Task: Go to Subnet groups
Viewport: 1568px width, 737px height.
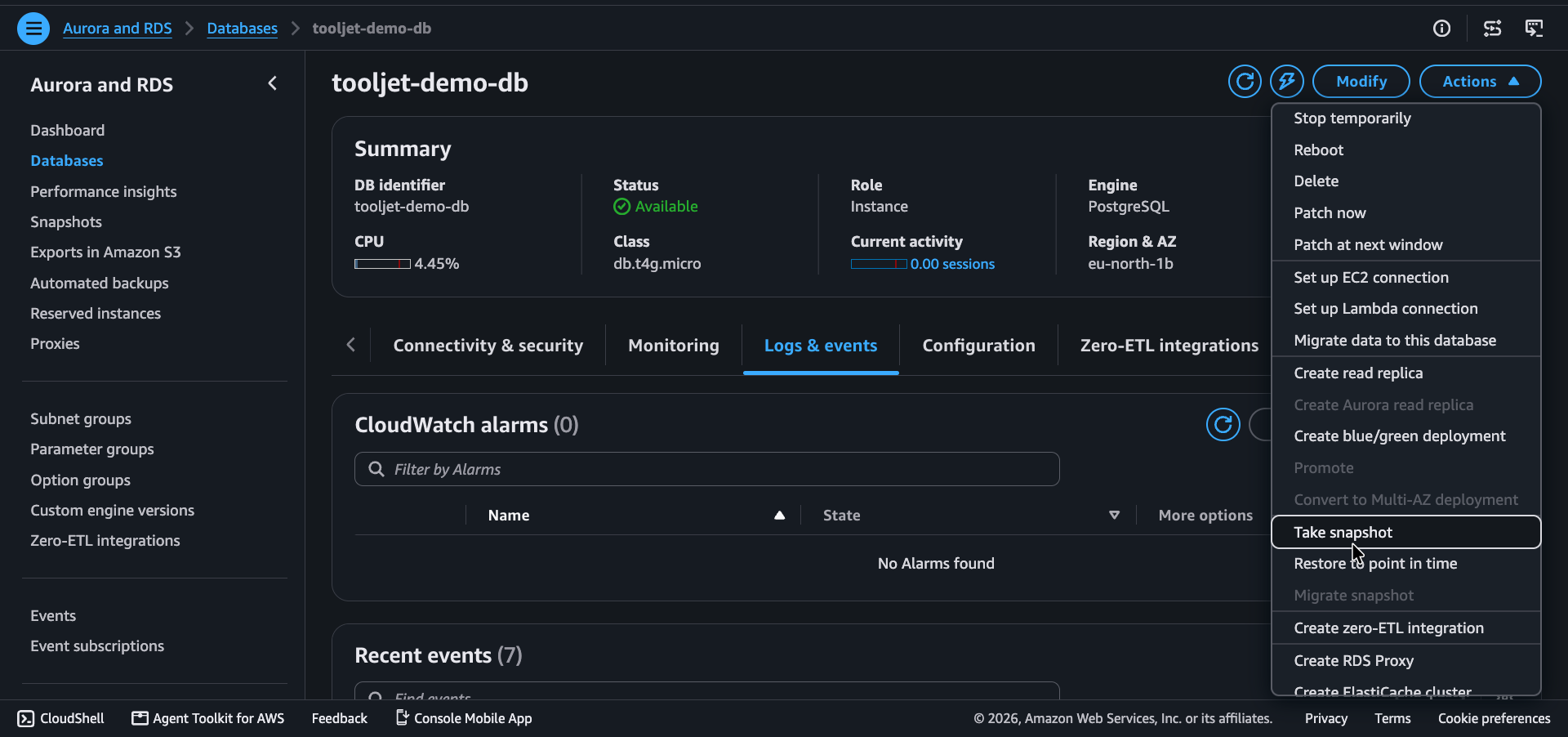Action: click(x=81, y=419)
